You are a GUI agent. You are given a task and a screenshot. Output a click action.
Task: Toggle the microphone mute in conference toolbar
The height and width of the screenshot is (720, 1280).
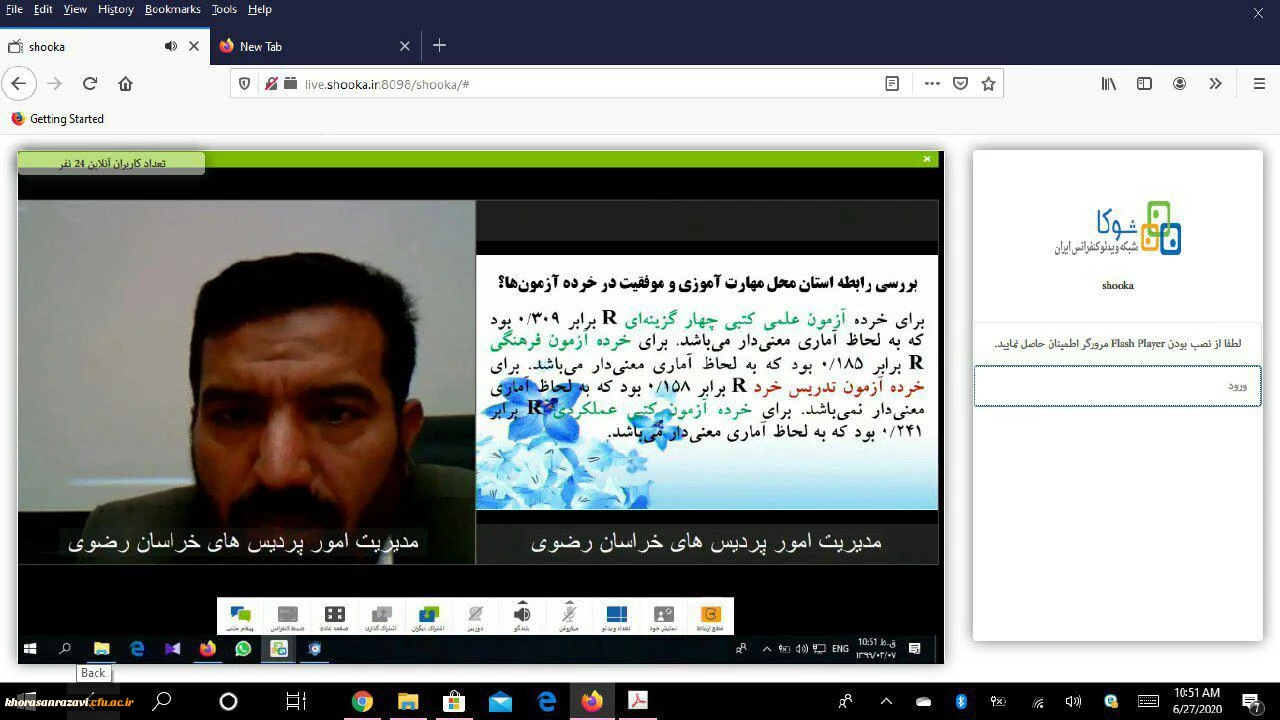pyautogui.click(x=569, y=616)
